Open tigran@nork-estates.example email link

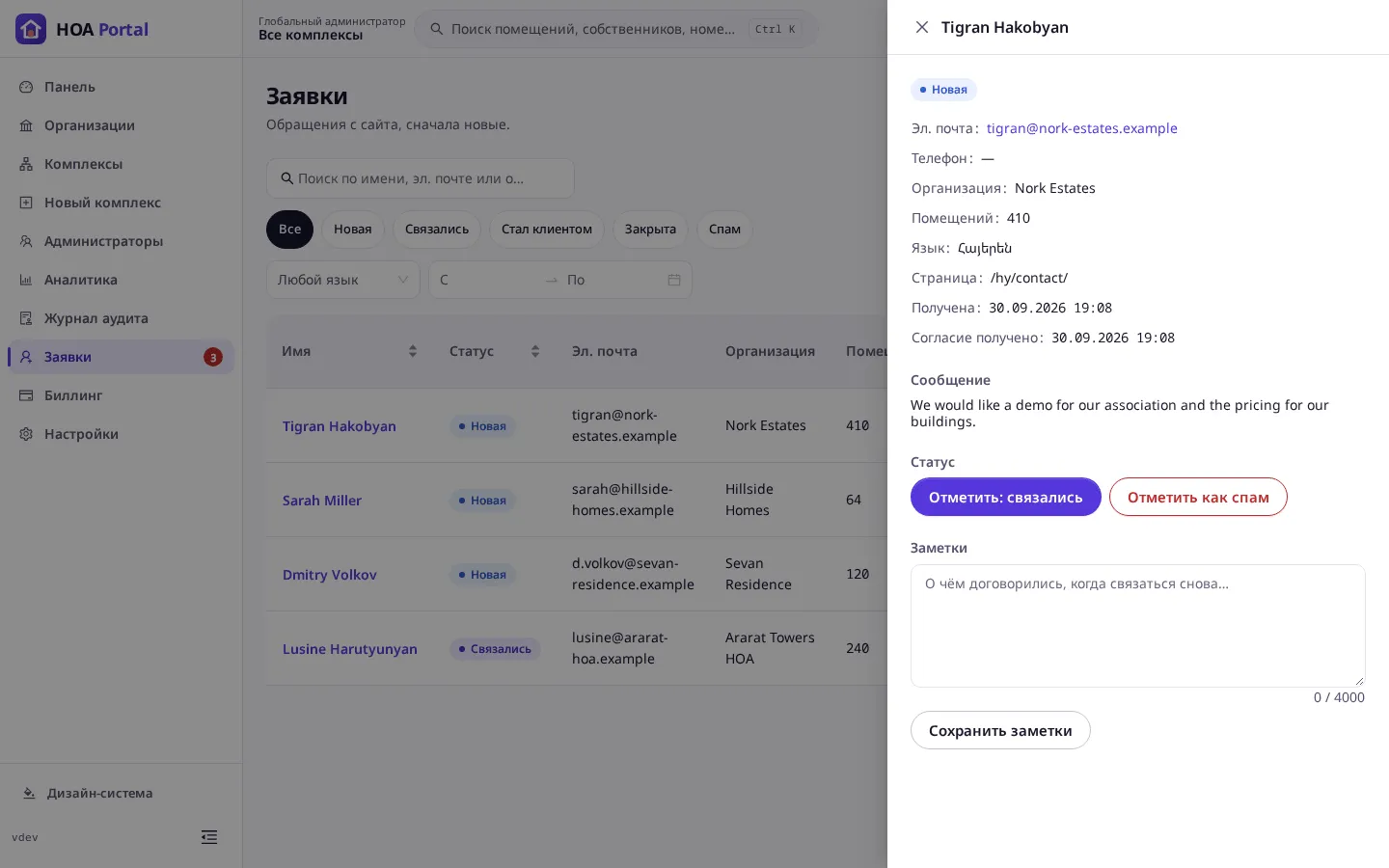[1082, 128]
